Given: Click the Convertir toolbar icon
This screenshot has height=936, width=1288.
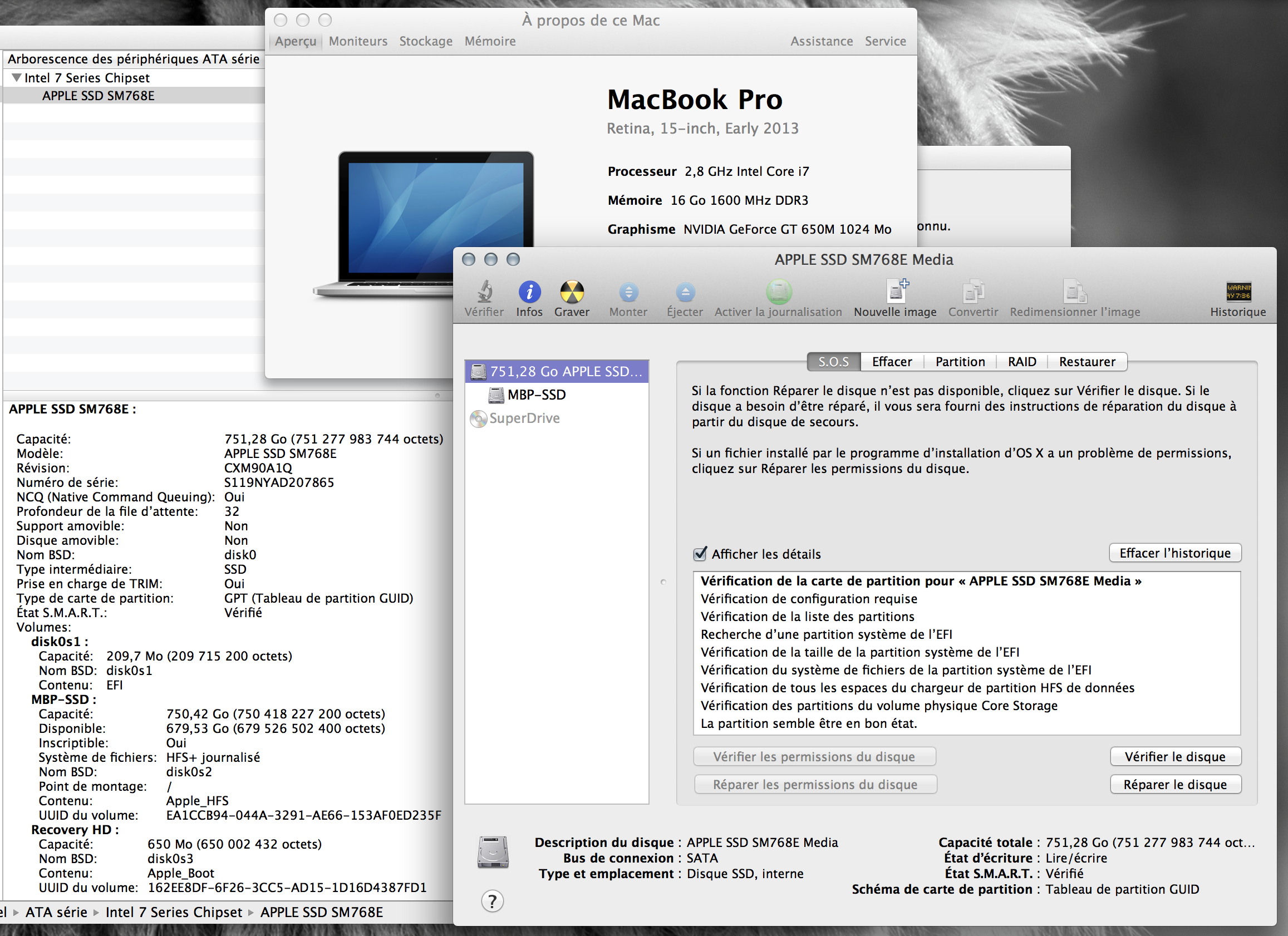Looking at the screenshot, I should click(974, 292).
